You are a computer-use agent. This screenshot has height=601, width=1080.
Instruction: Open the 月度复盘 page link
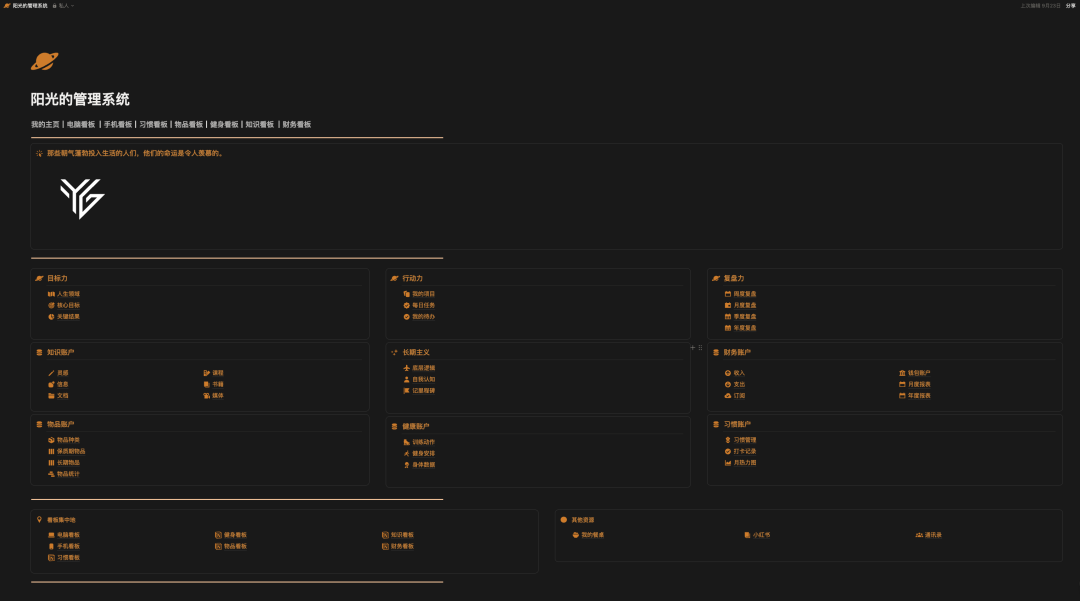pos(745,305)
